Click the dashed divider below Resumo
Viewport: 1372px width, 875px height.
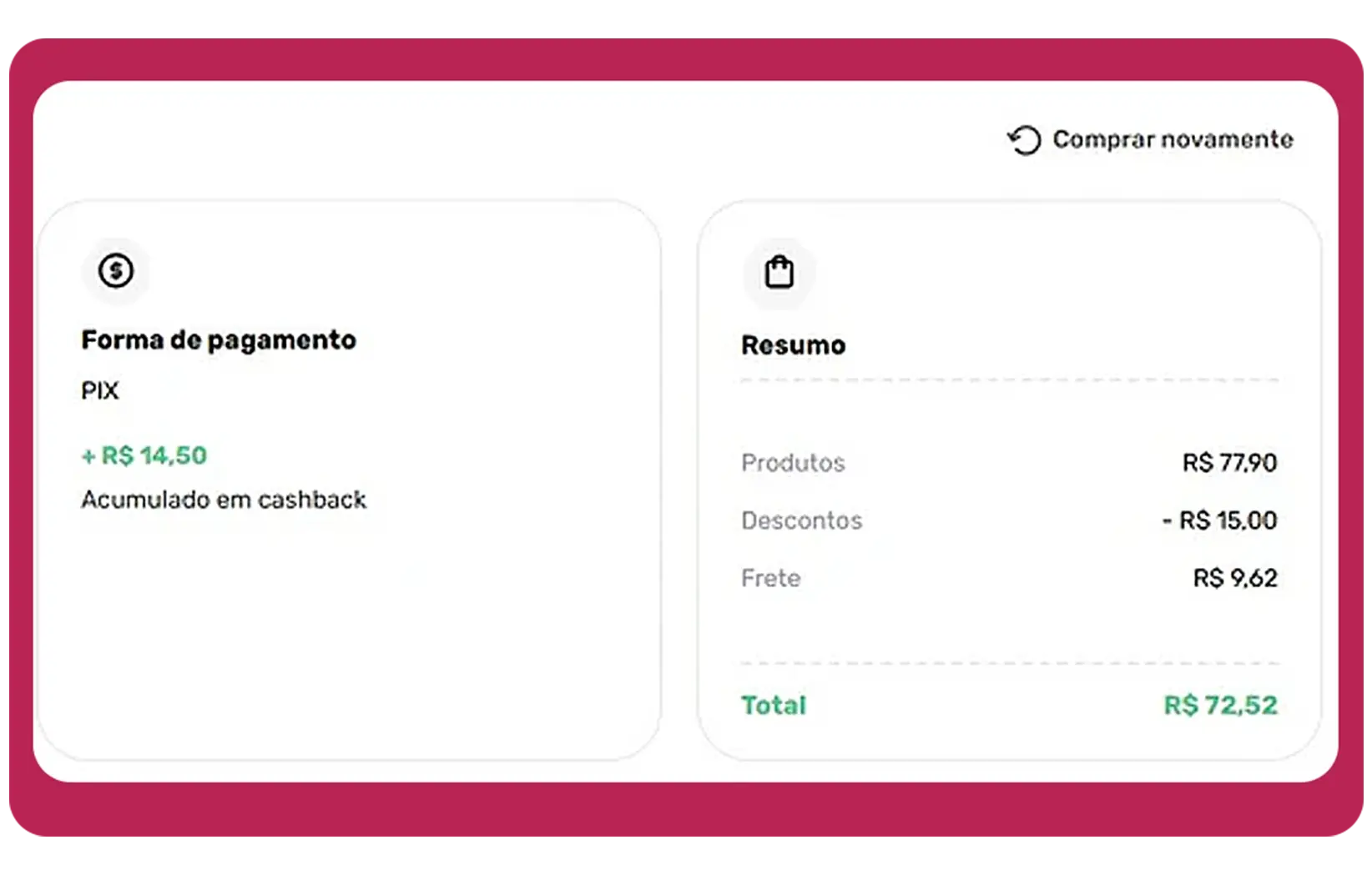[1009, 380]
